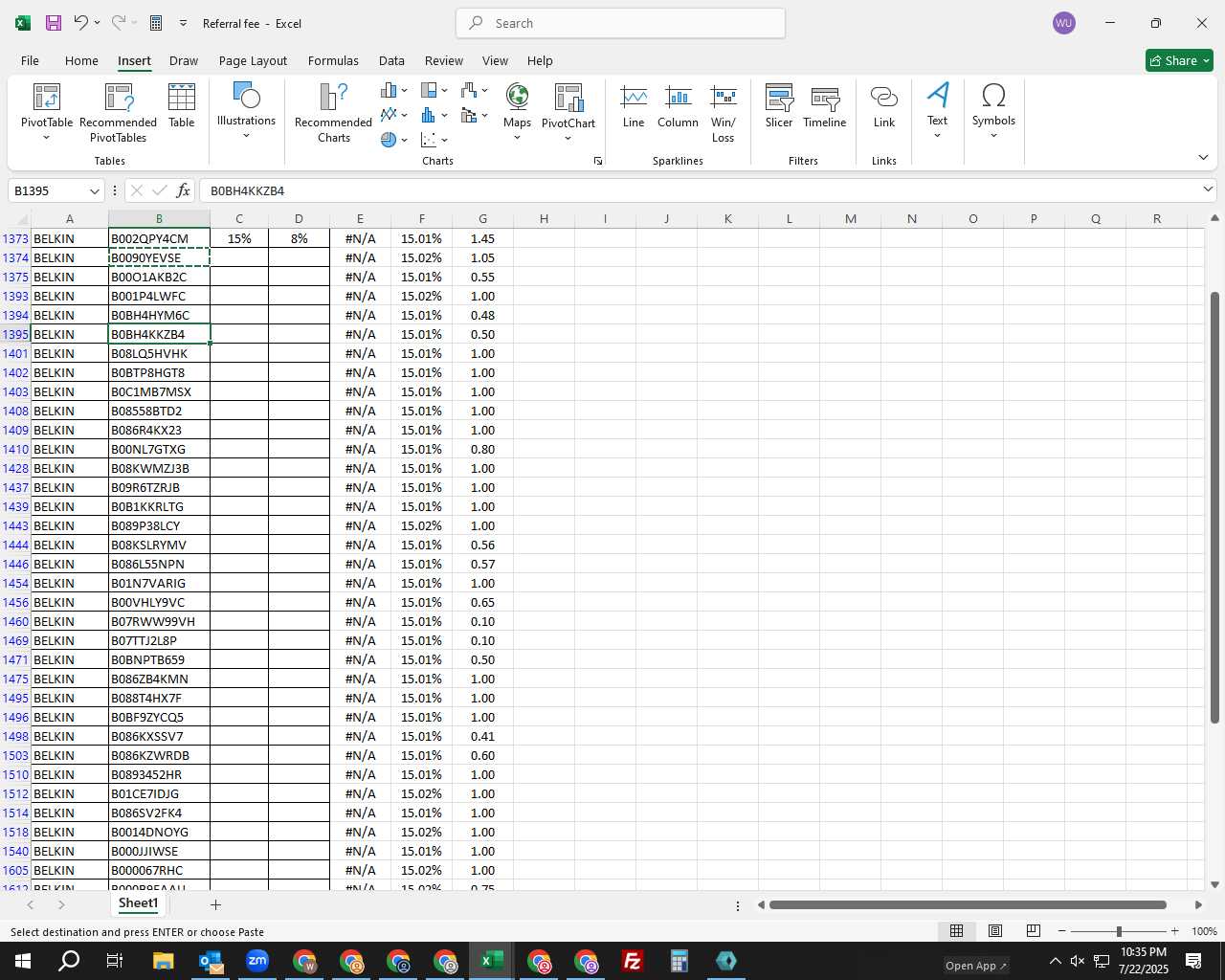Open the Text group menu
Viewport: 1225px width, 980px height.
coord(938,111)
